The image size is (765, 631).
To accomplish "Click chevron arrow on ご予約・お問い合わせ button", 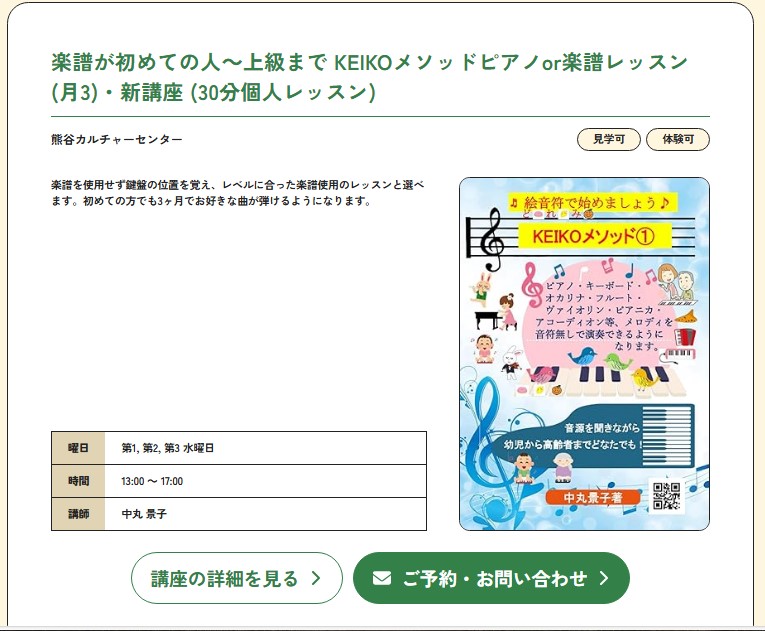I will click(x=604, y=578).
